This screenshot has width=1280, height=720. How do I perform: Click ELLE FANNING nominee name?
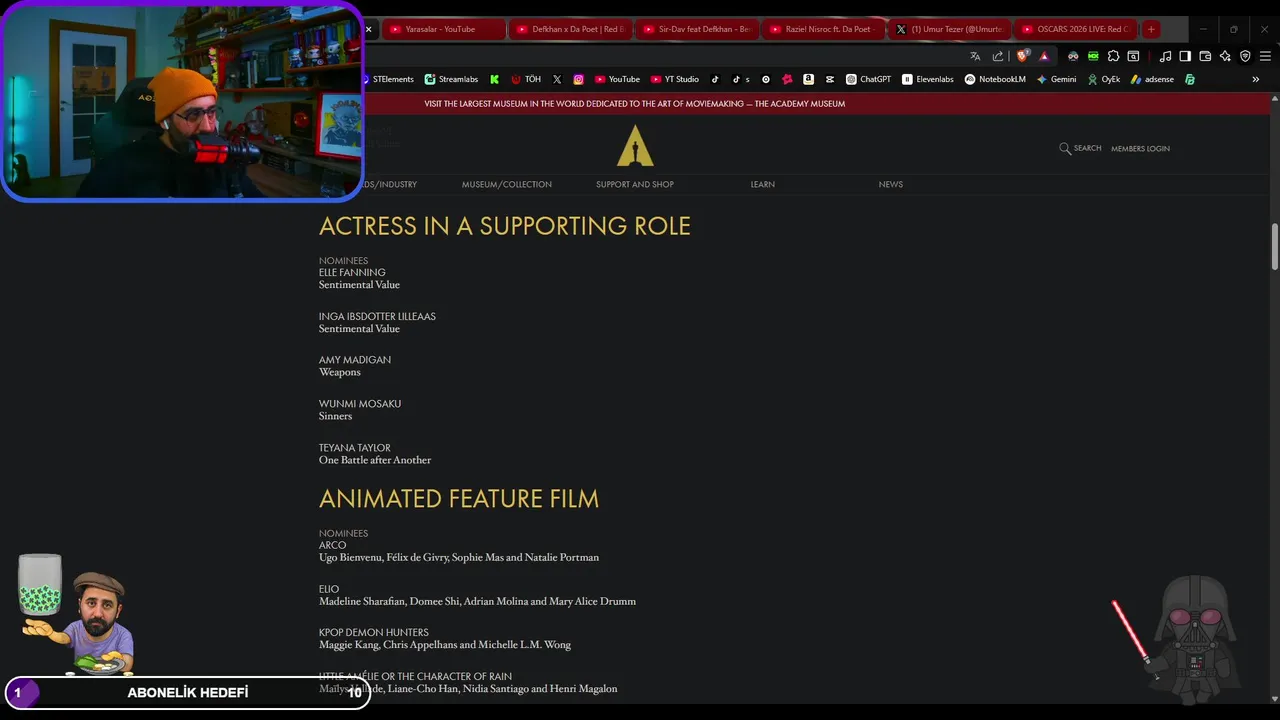[352, 272]
